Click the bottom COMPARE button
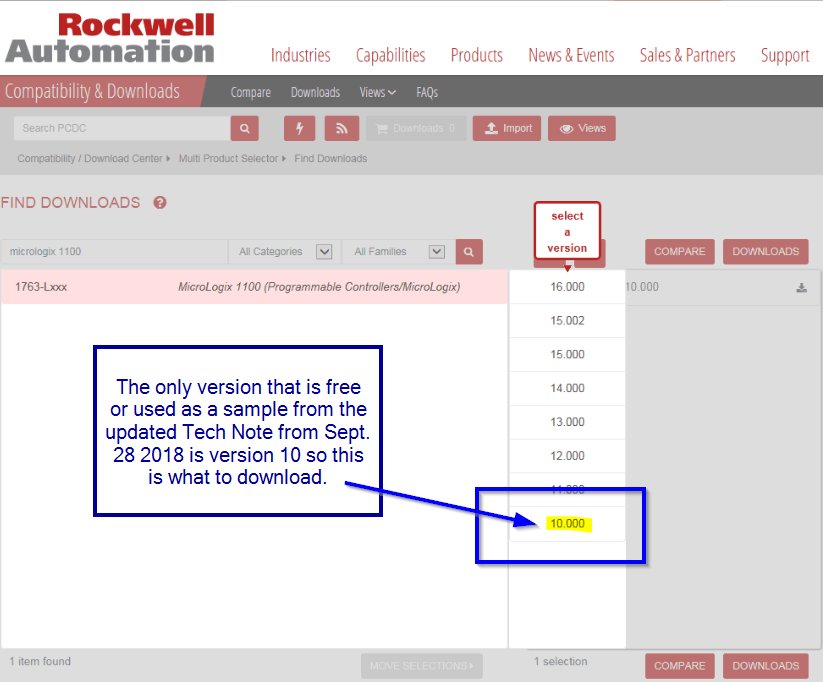Image resolution: width=823 pixels, height=682 pixels. [680, 666]
